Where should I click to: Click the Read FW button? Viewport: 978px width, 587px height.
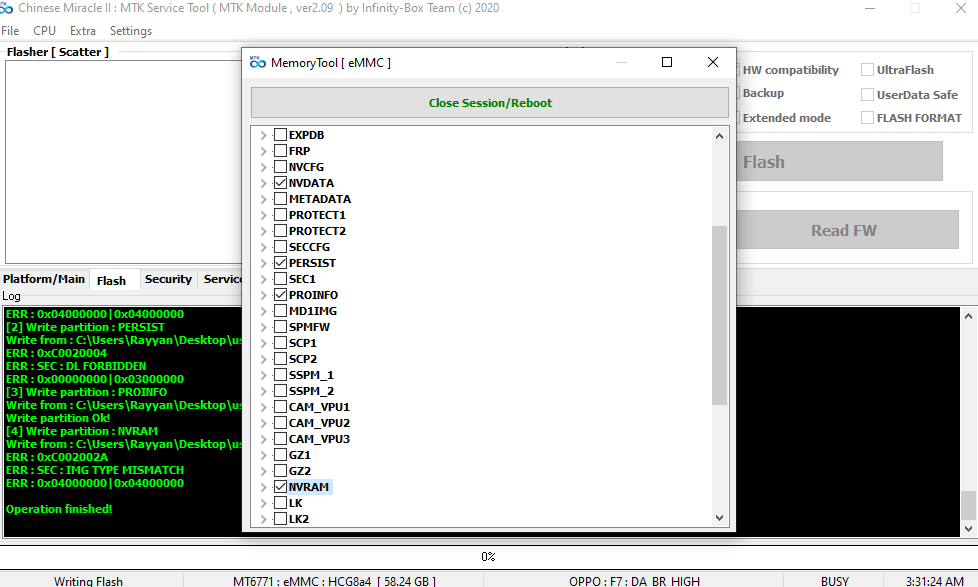[847, 230]
